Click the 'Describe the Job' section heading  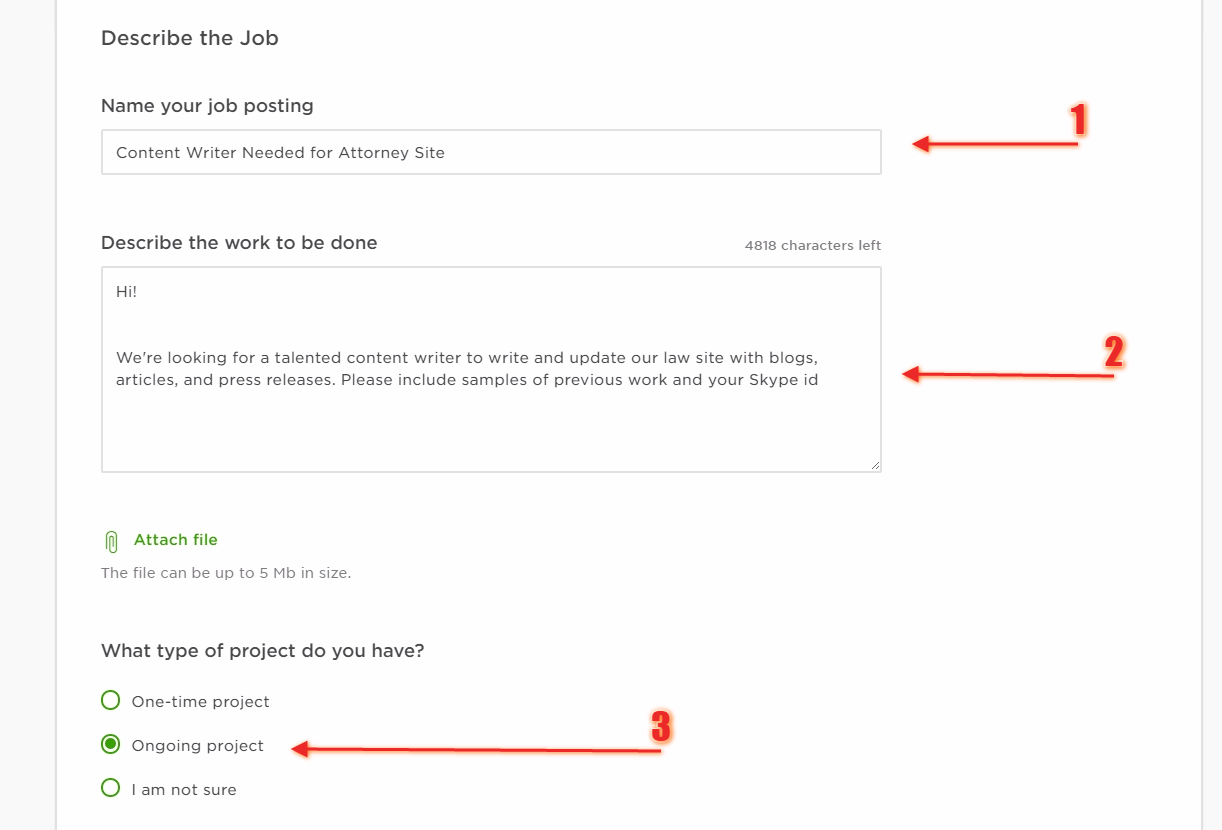pos(190,39)
